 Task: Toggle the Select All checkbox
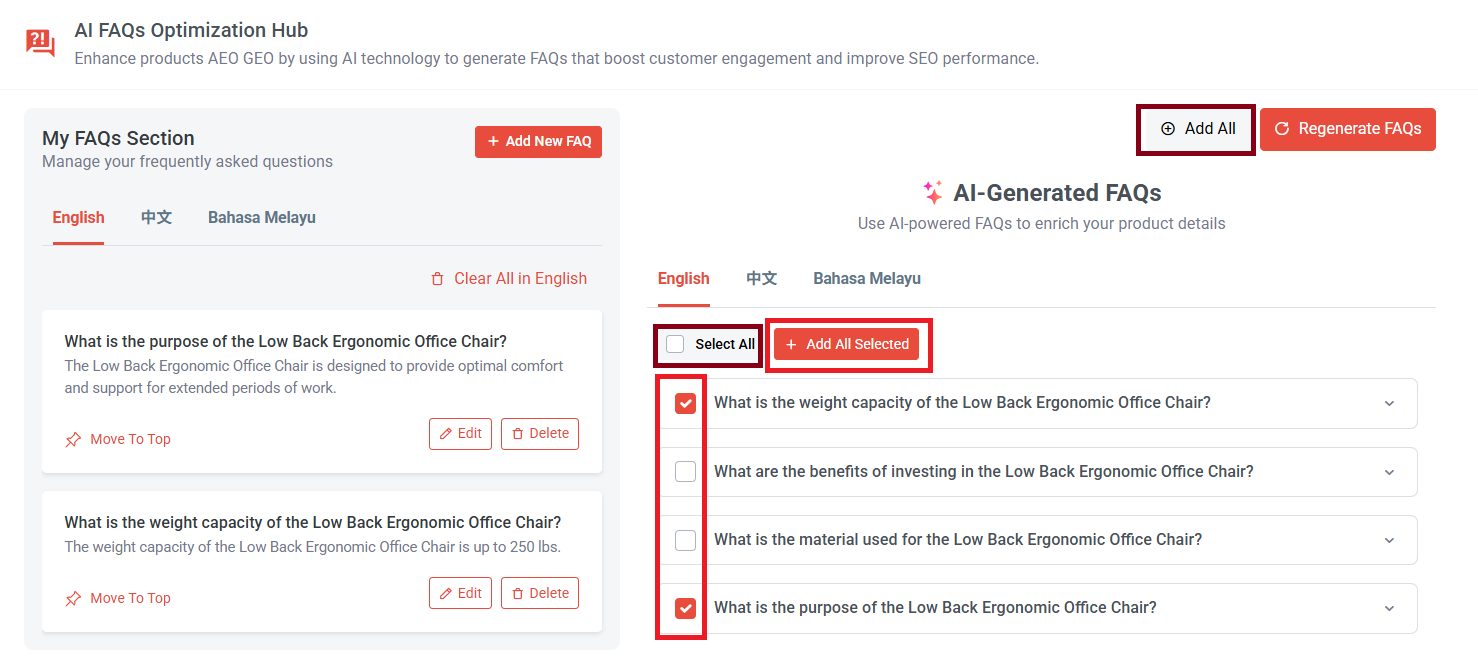coord(676,343)
